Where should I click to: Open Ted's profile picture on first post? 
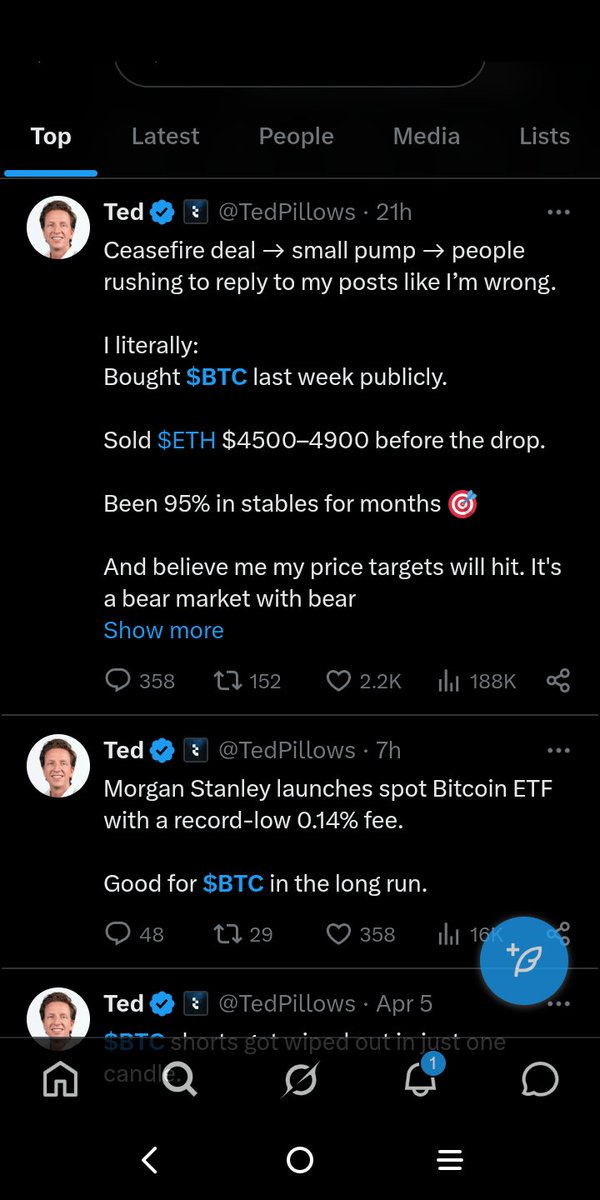coord(58,228)
